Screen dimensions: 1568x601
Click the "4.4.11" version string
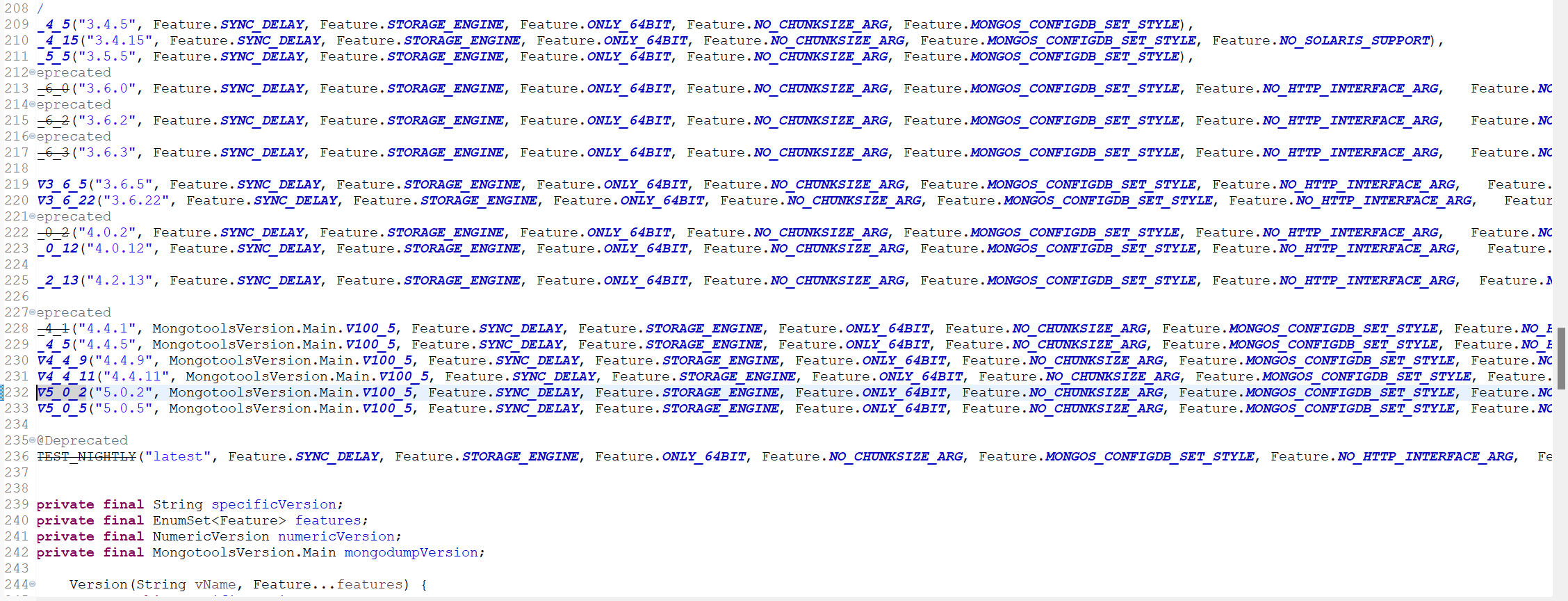pyautogui.click(x=137, y=376)
